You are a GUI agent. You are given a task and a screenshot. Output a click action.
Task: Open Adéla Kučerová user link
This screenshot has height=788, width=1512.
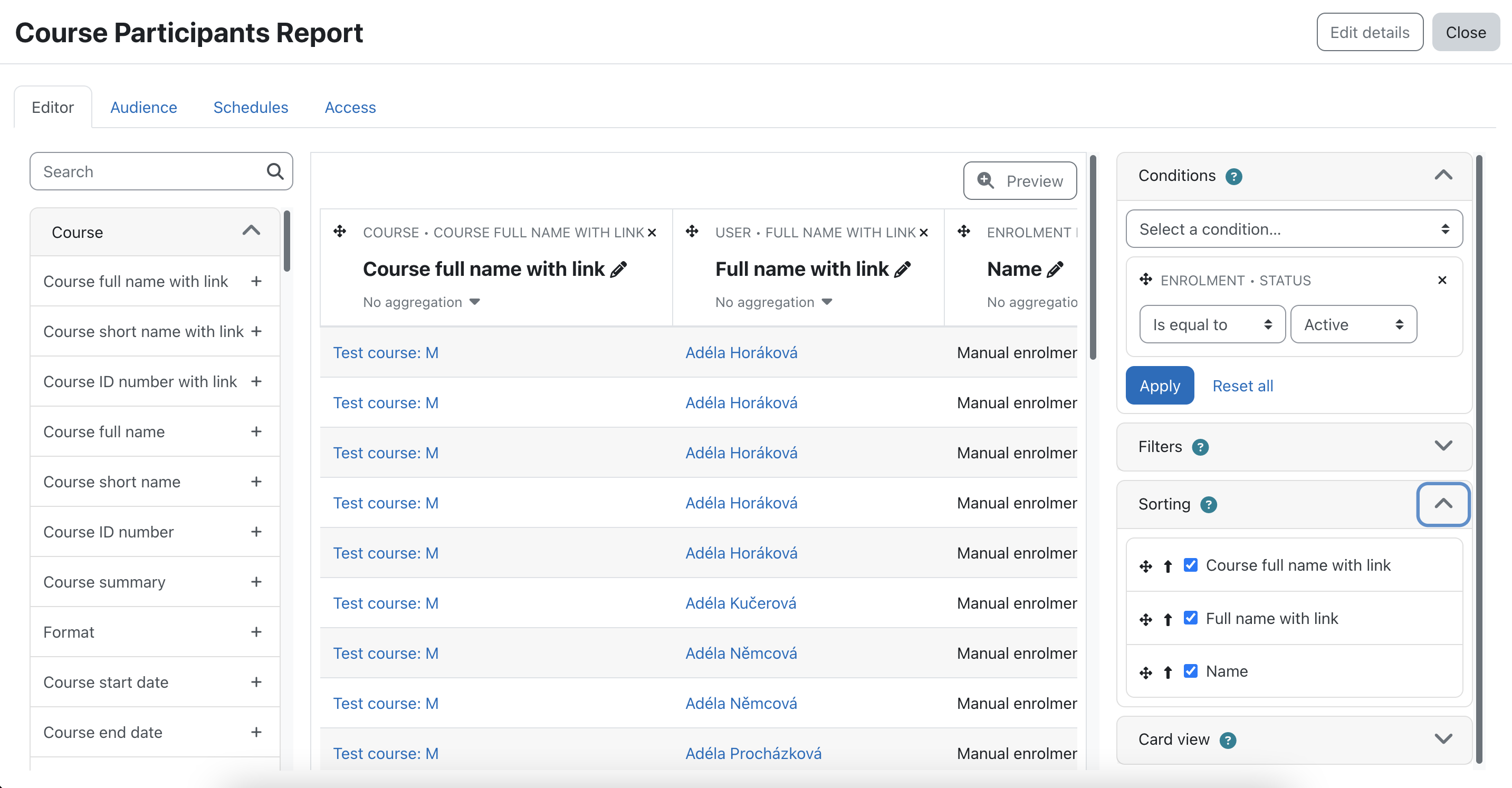pyautogui.click(x=741, y=603)
